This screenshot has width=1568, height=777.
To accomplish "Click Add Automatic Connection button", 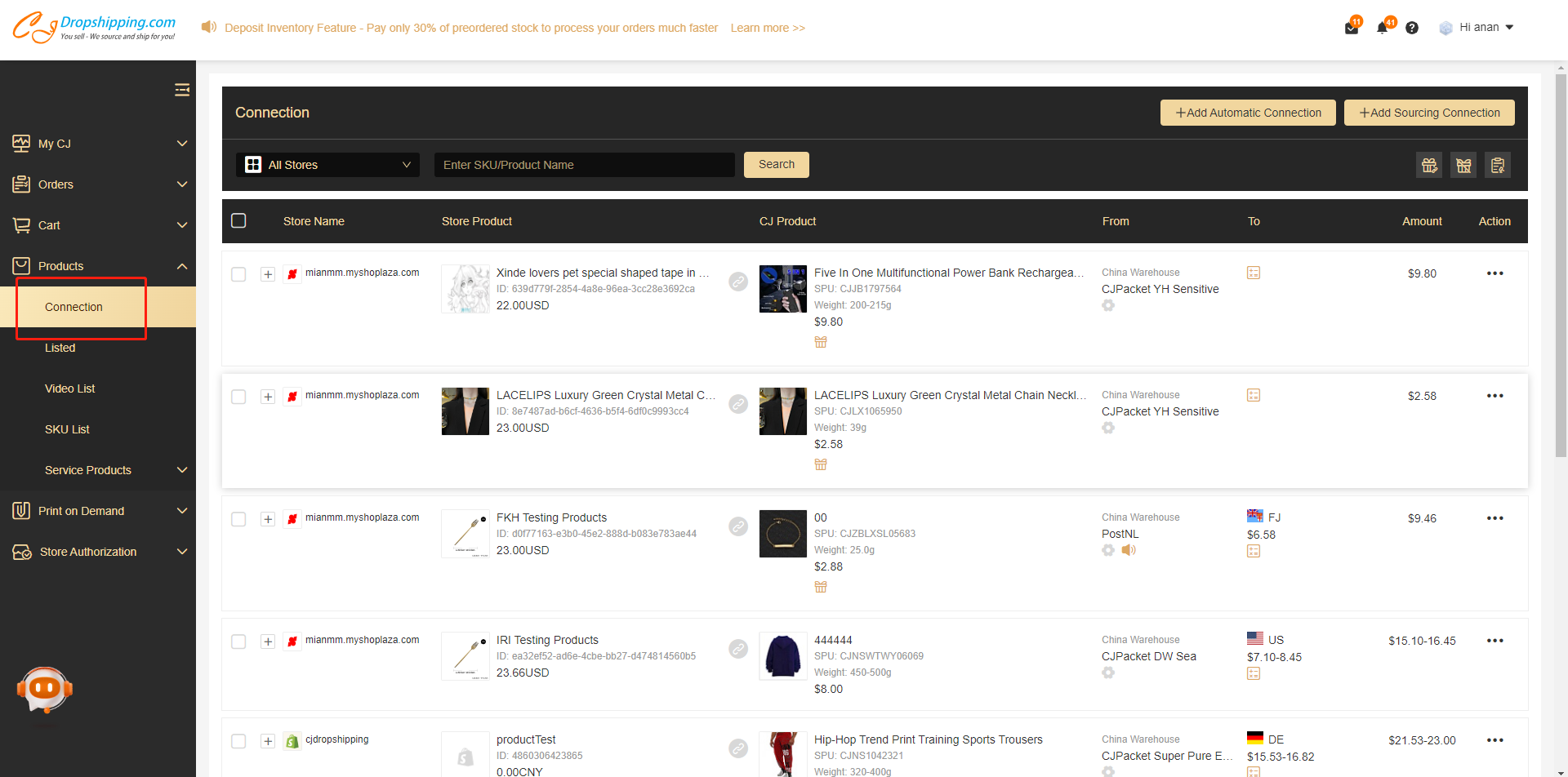I will [x=1247, y=113].
